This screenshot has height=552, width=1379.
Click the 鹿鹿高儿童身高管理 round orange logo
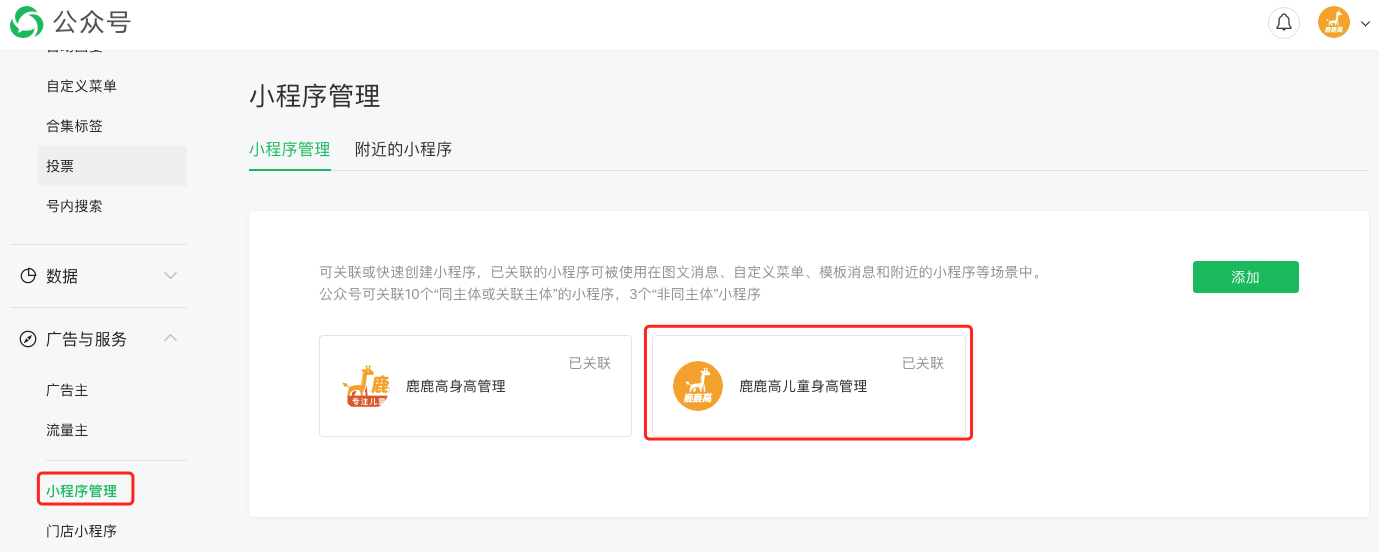[698, 386]
